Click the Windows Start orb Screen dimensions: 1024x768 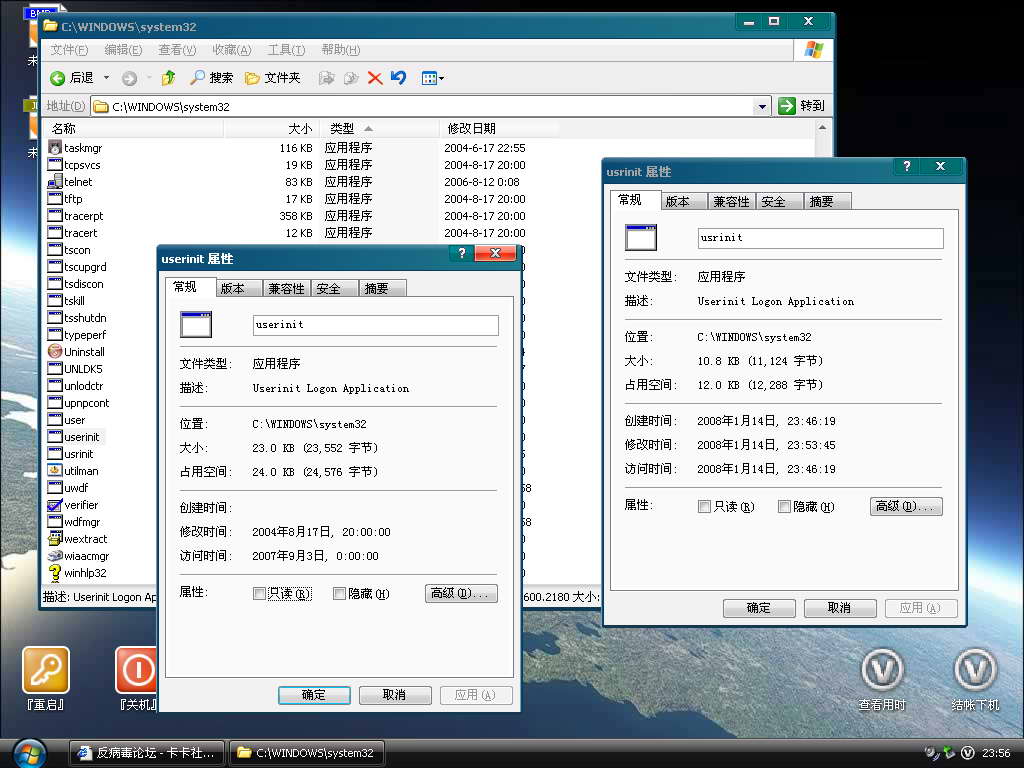29,752
